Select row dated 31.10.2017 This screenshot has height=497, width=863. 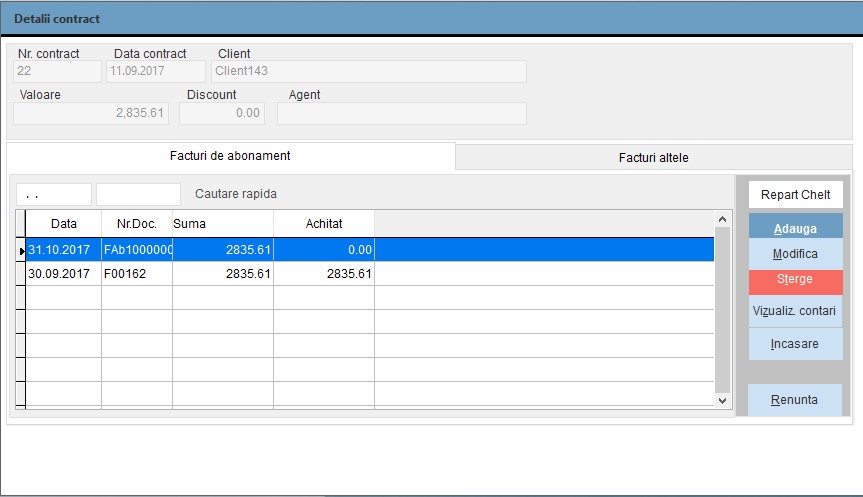(x=370, y=250)
